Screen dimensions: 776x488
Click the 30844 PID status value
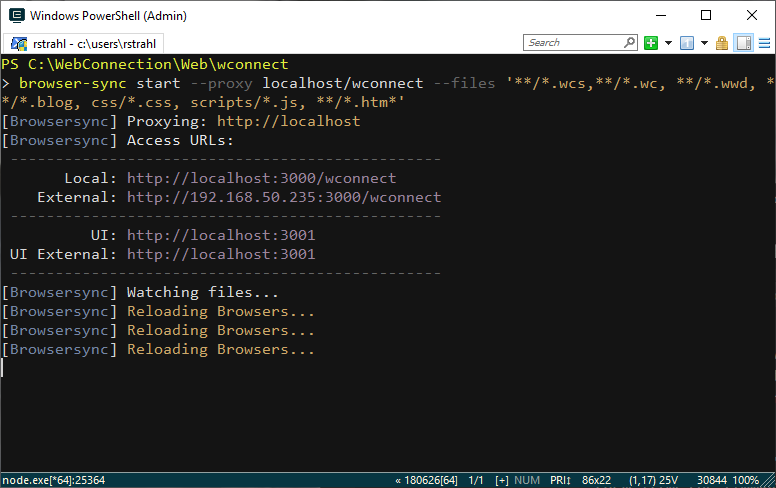point(712,480)
